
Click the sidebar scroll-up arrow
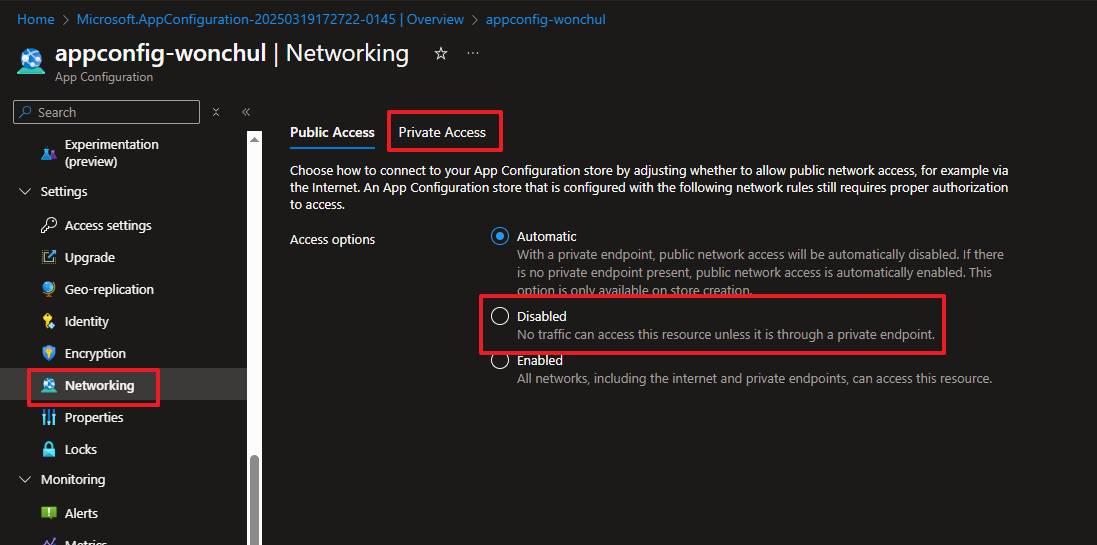click(255, 139)
